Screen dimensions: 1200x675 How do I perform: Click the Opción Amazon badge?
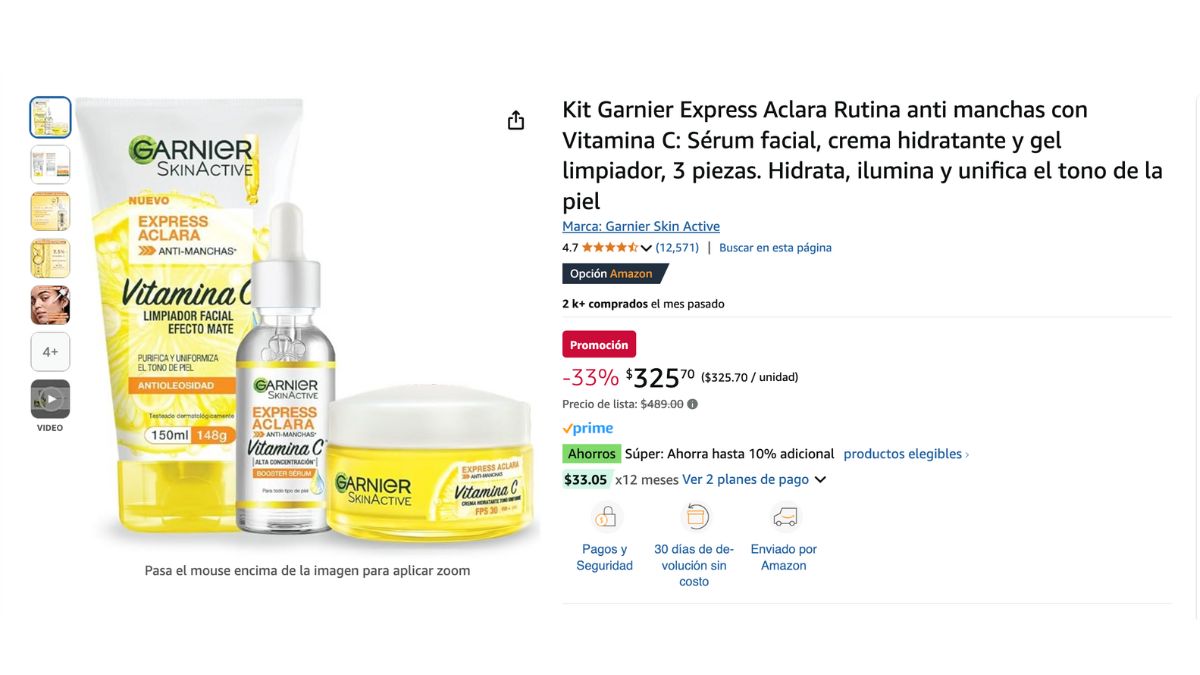pos(614,273)
